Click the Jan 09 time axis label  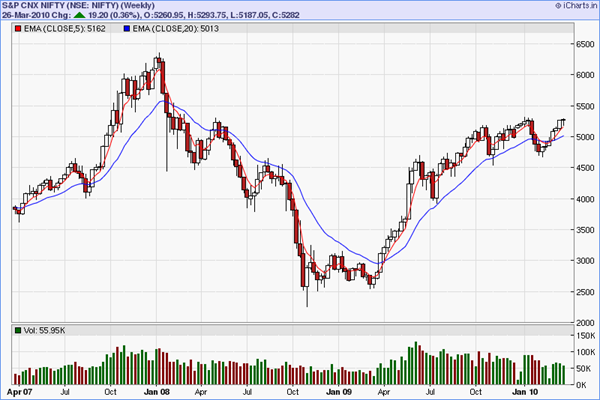pyautogui.click(x=339, y=392)
